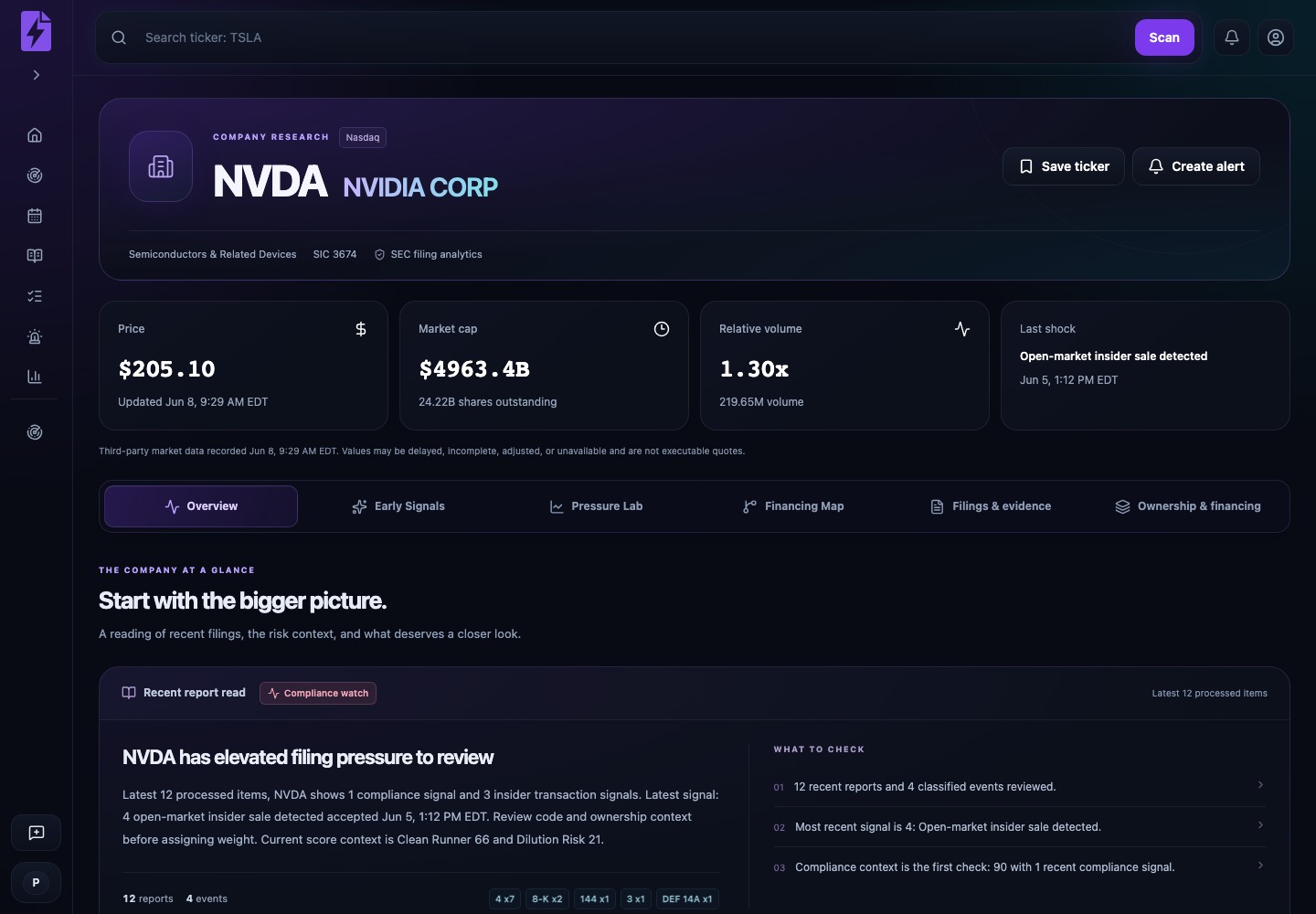Click the clock icon on the Market cap card
This screenshot has width=1316, height=914.
click(662, 329)
